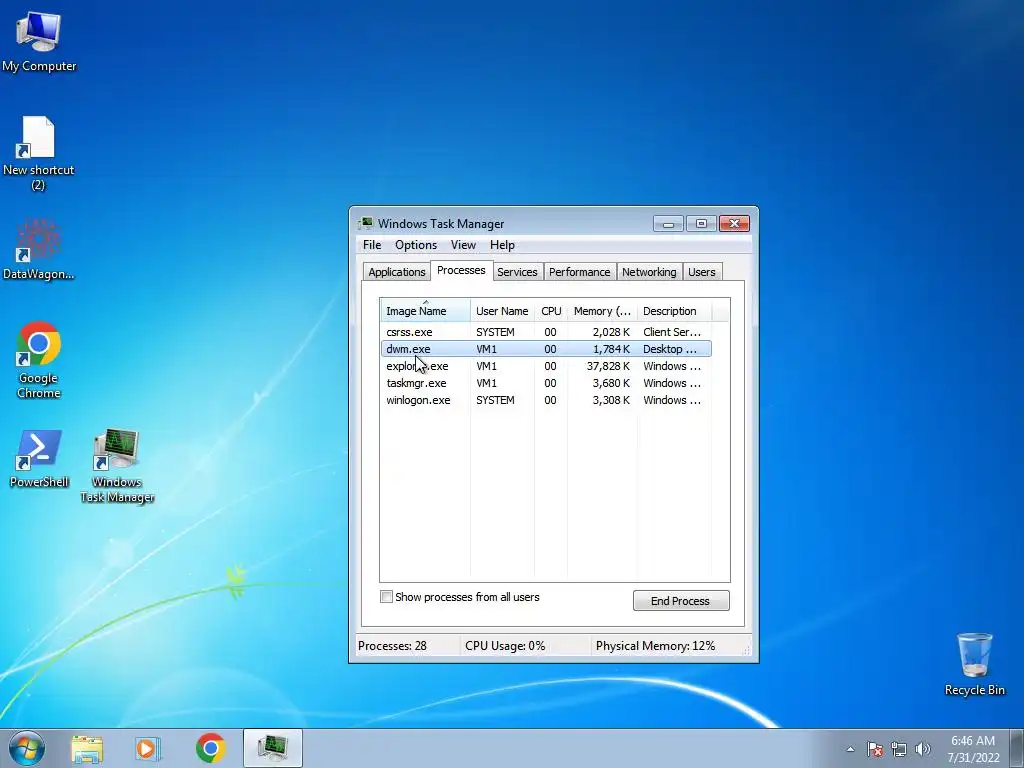Click the 3,680 K memory value

click(x=611, y=383)
